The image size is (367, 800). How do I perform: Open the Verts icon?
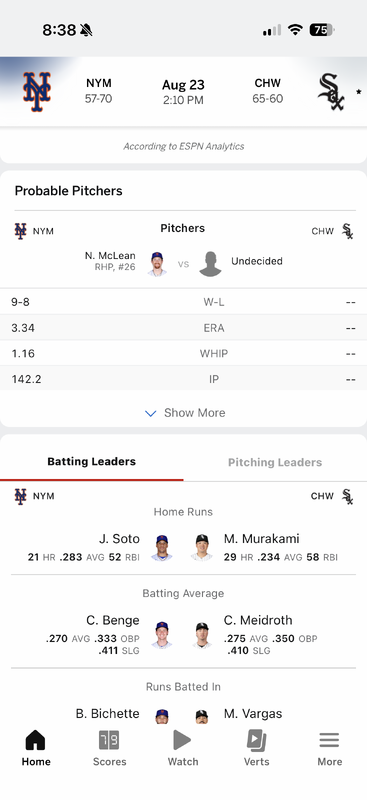[x=256, y=740]
